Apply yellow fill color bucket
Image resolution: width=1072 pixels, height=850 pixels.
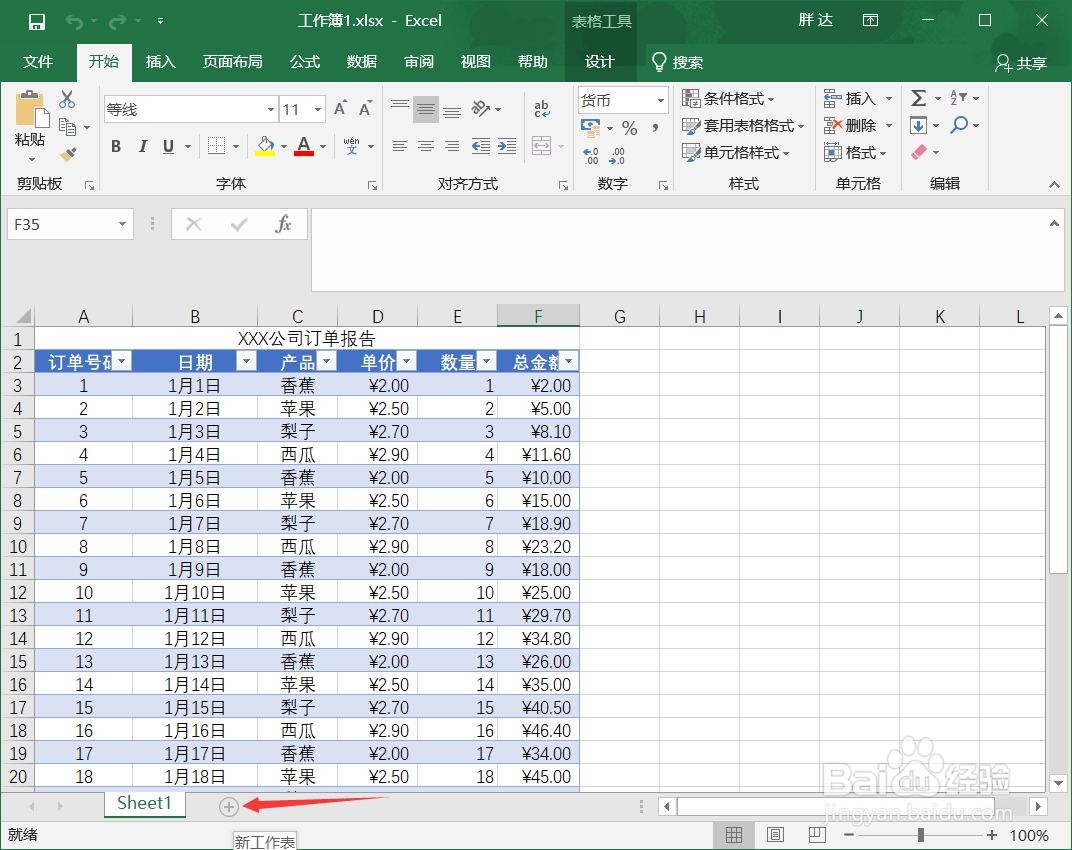(265, 146)
